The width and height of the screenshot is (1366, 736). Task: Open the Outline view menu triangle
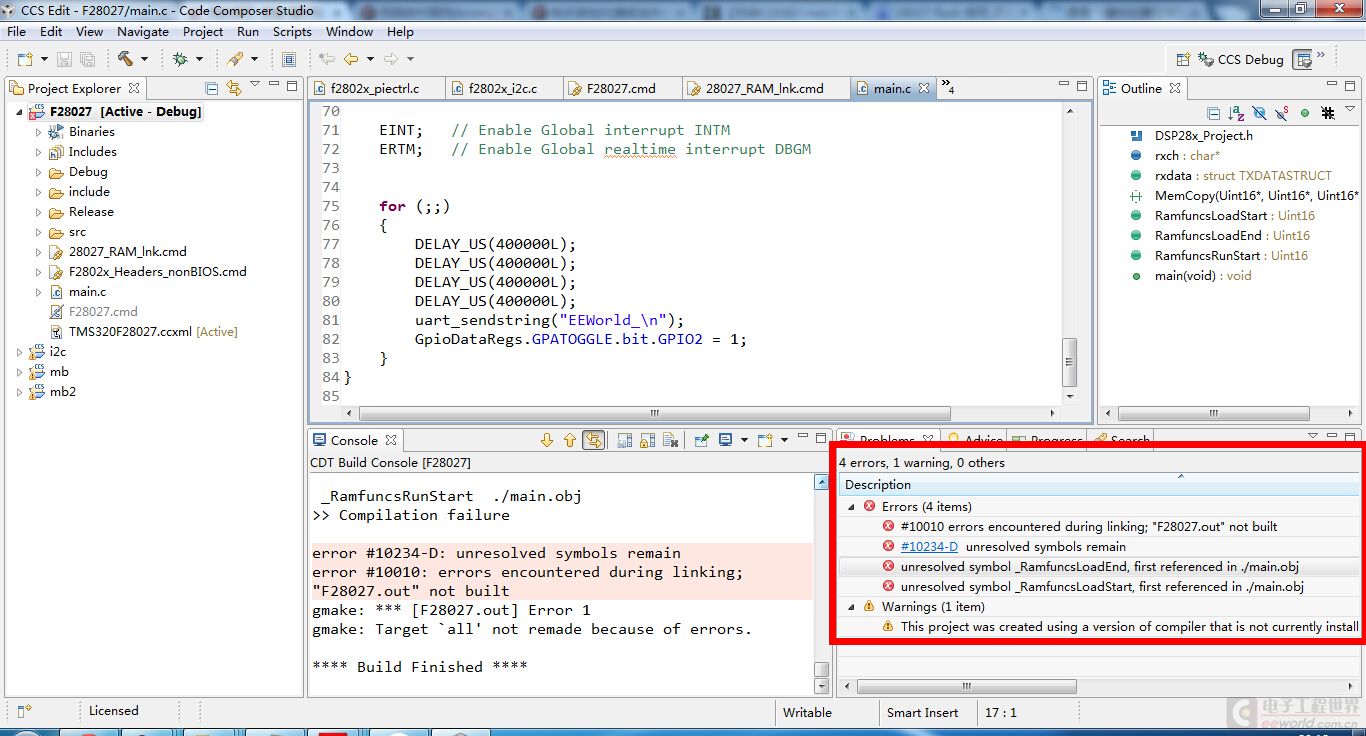click(1351, 110)
